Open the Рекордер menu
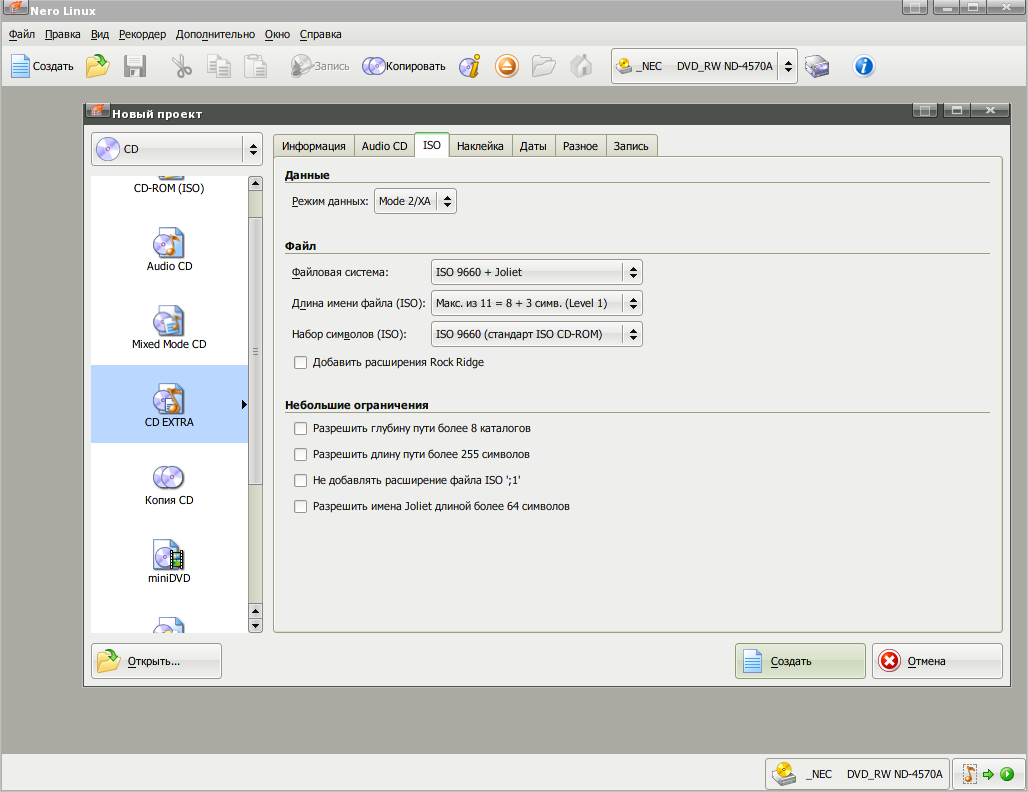This screenshot has width=1028, height=792. 142,34
